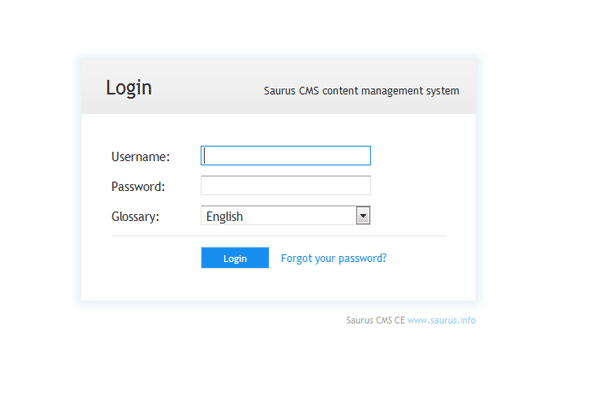This screenshot has height=400, width=600.
Task: Click the Saurus CMS content management system subtitle
Action: (x=361, y=91)
